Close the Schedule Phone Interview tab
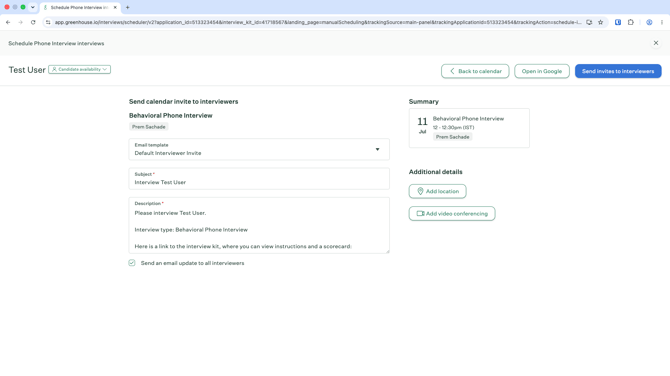670x376 pixels. [x=115, y=7]
